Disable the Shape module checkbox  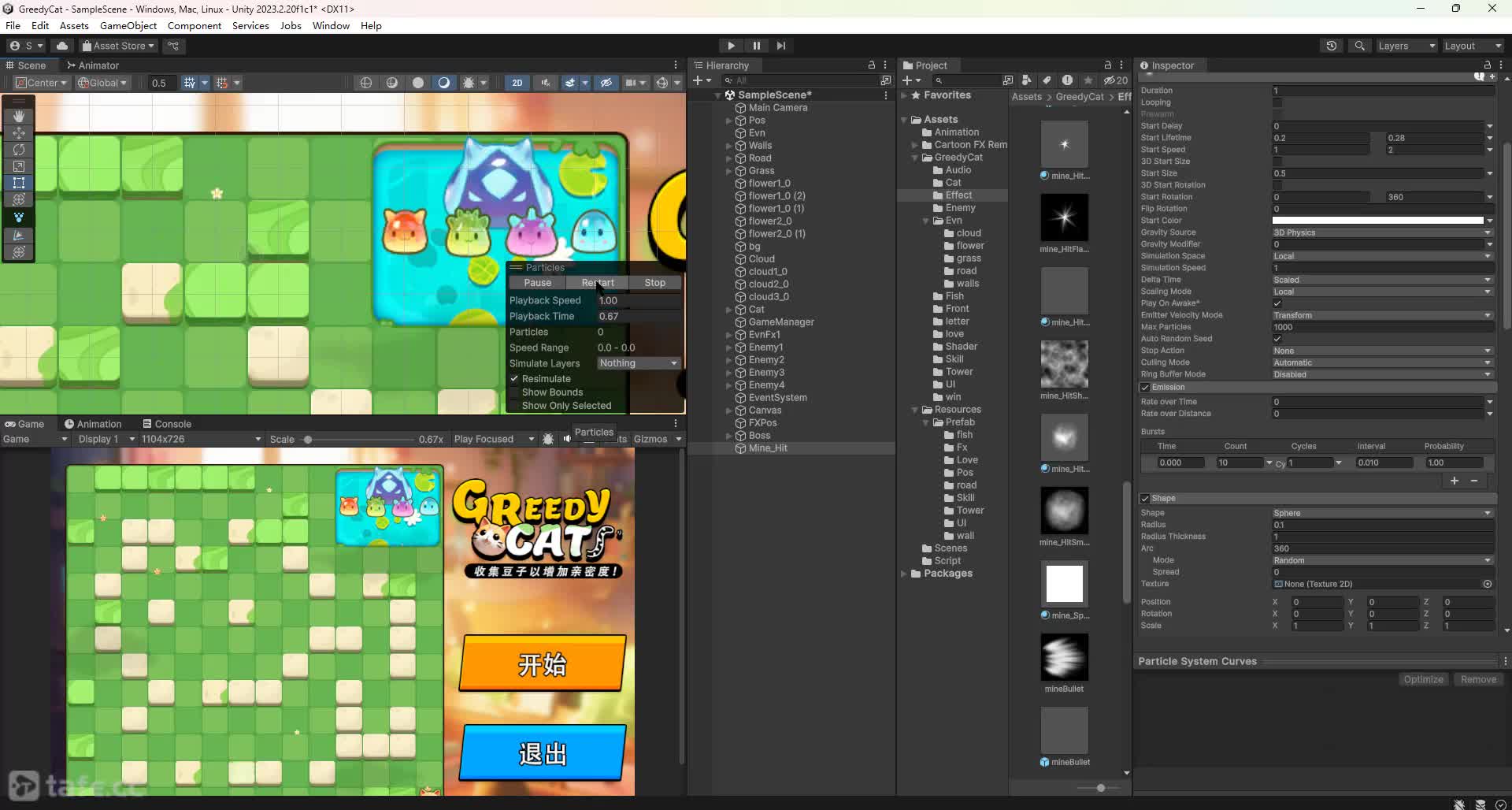[x=1145, y=499]
